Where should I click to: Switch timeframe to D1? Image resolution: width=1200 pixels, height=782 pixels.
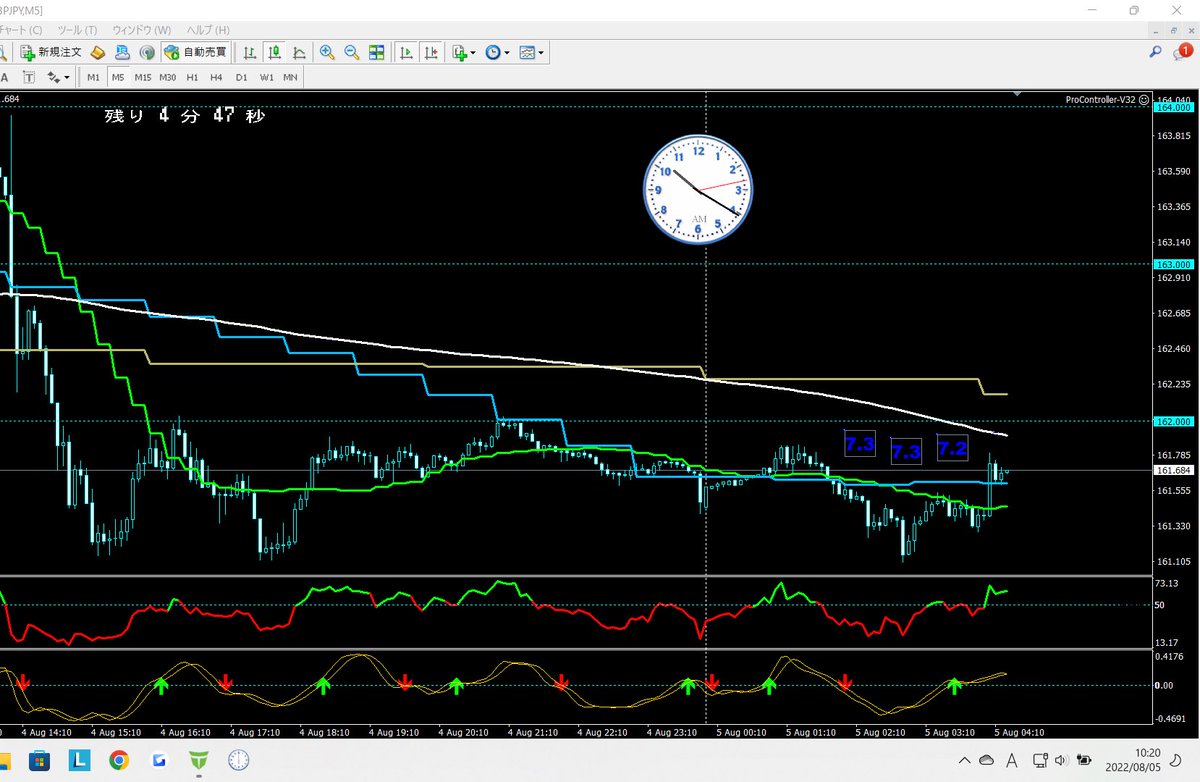(x=241, y=77)
